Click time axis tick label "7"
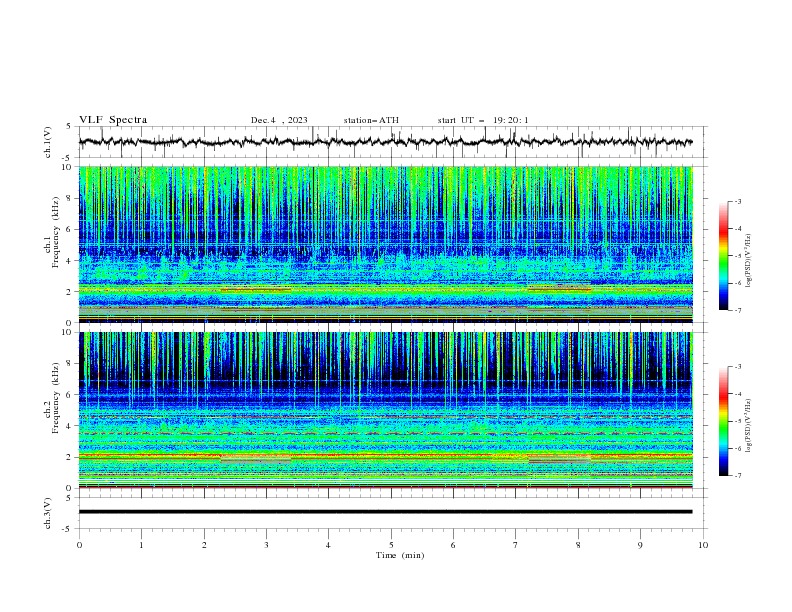 tap(515, 545)
